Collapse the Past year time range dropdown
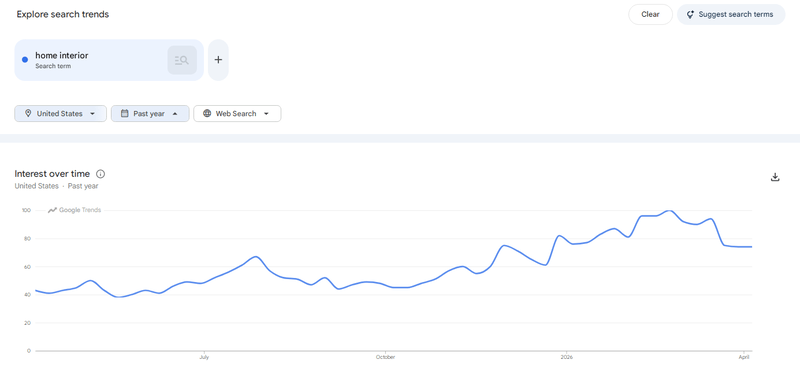 click(x=150, y=113)
